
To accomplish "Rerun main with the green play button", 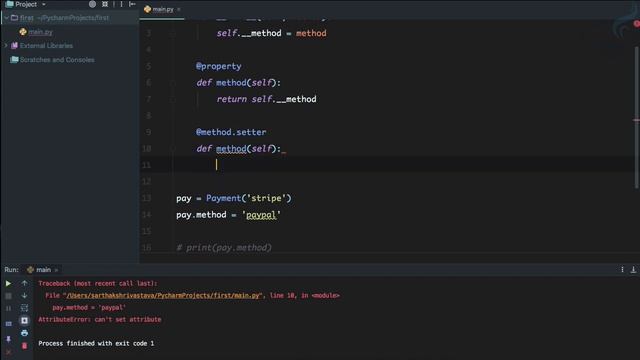I will click(x=8, y=283).
